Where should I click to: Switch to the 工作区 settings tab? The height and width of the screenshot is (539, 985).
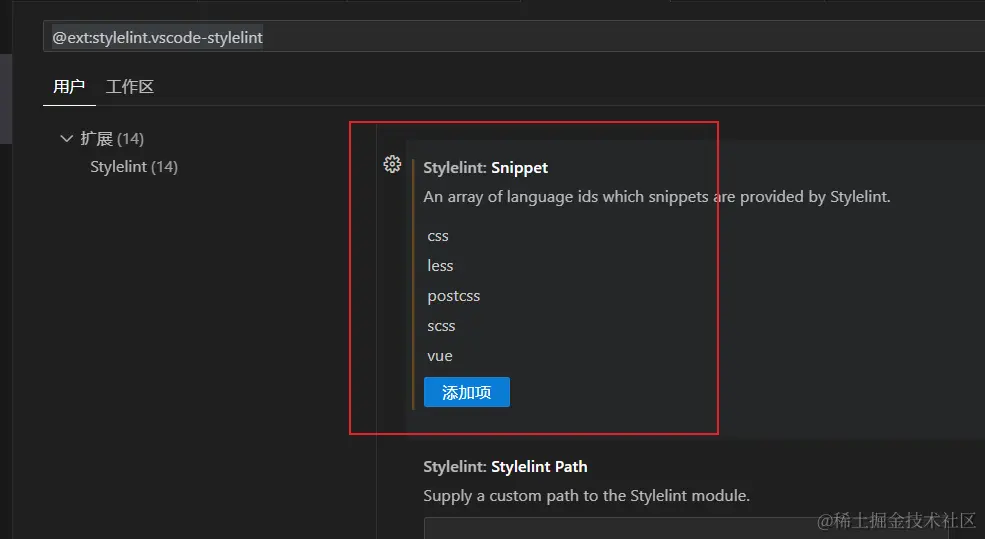point(129,86)
